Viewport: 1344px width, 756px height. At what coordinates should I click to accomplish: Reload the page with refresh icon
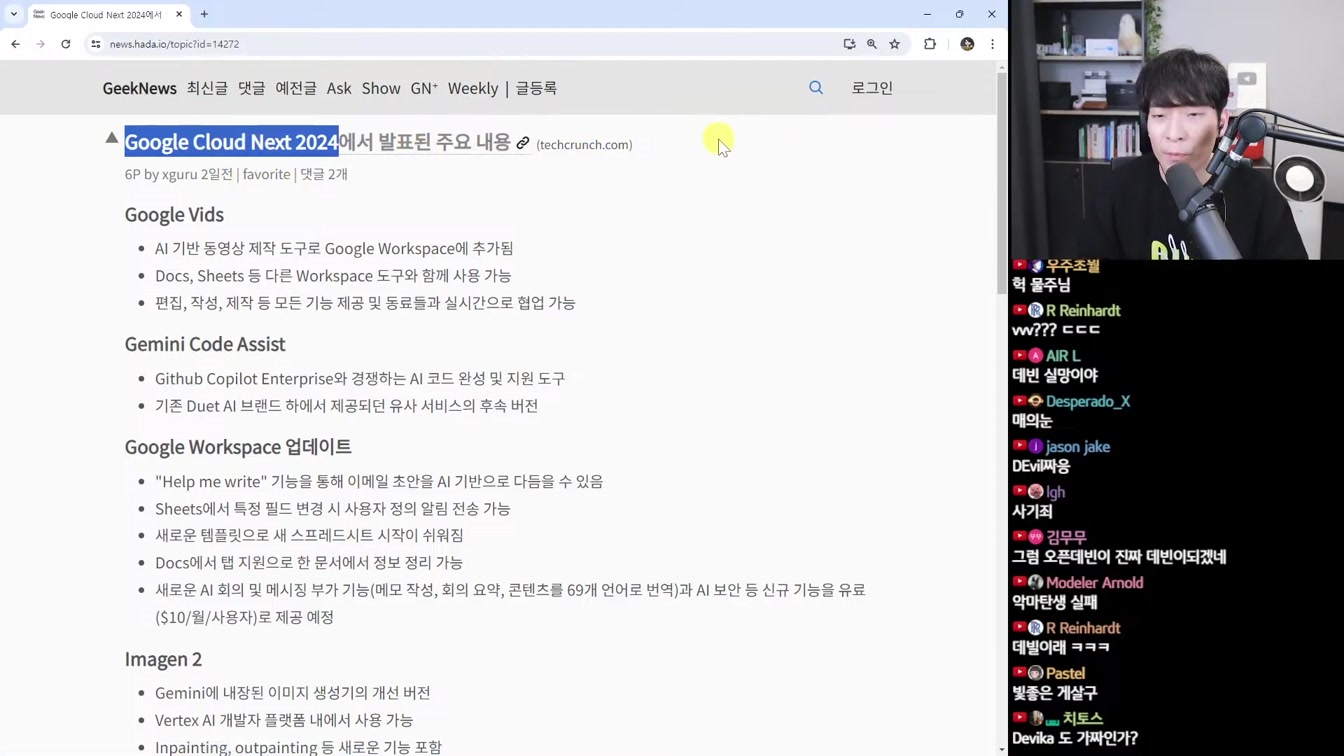tap(66, 44)
